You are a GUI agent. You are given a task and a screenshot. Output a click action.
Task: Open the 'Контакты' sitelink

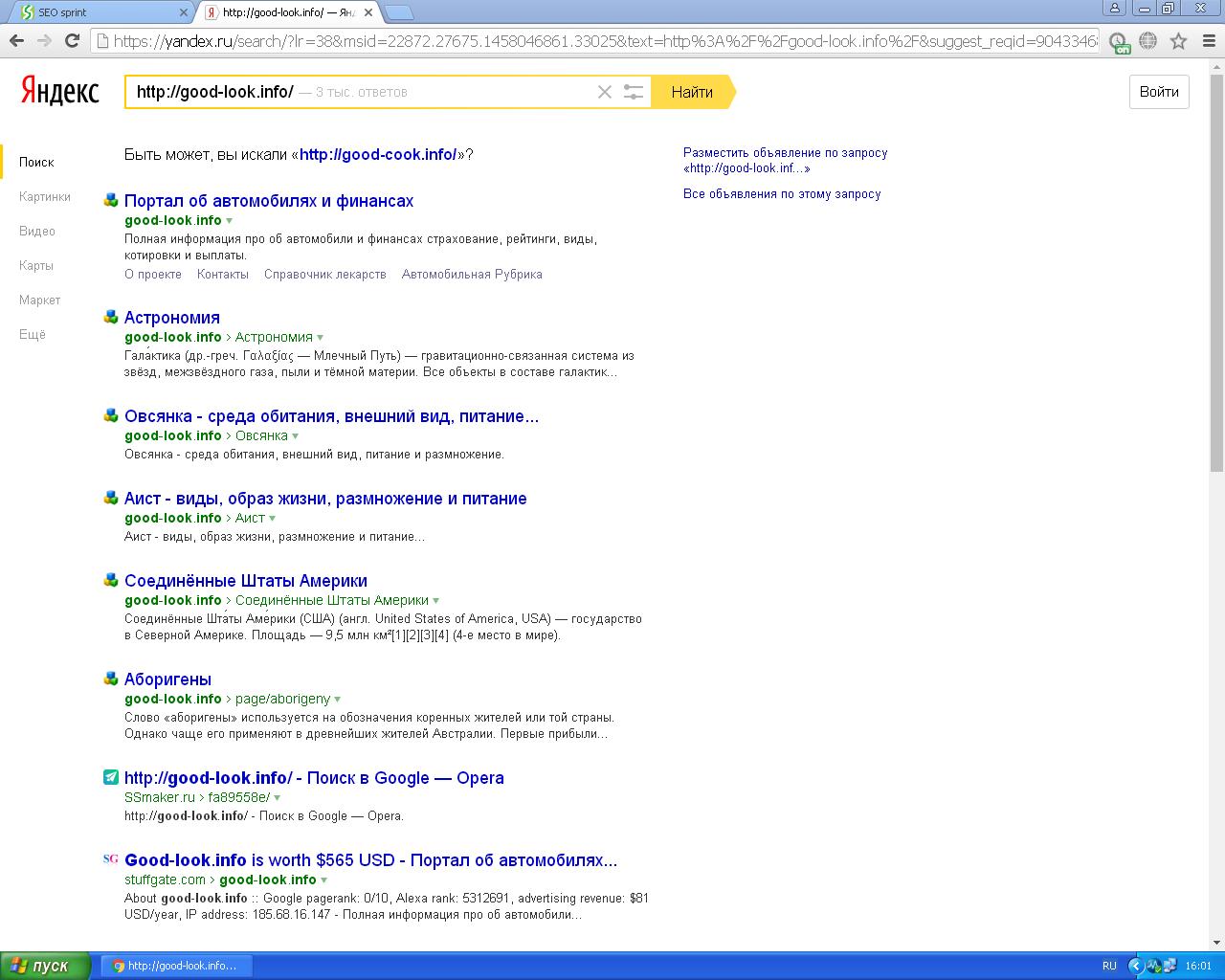coord(223,274)
